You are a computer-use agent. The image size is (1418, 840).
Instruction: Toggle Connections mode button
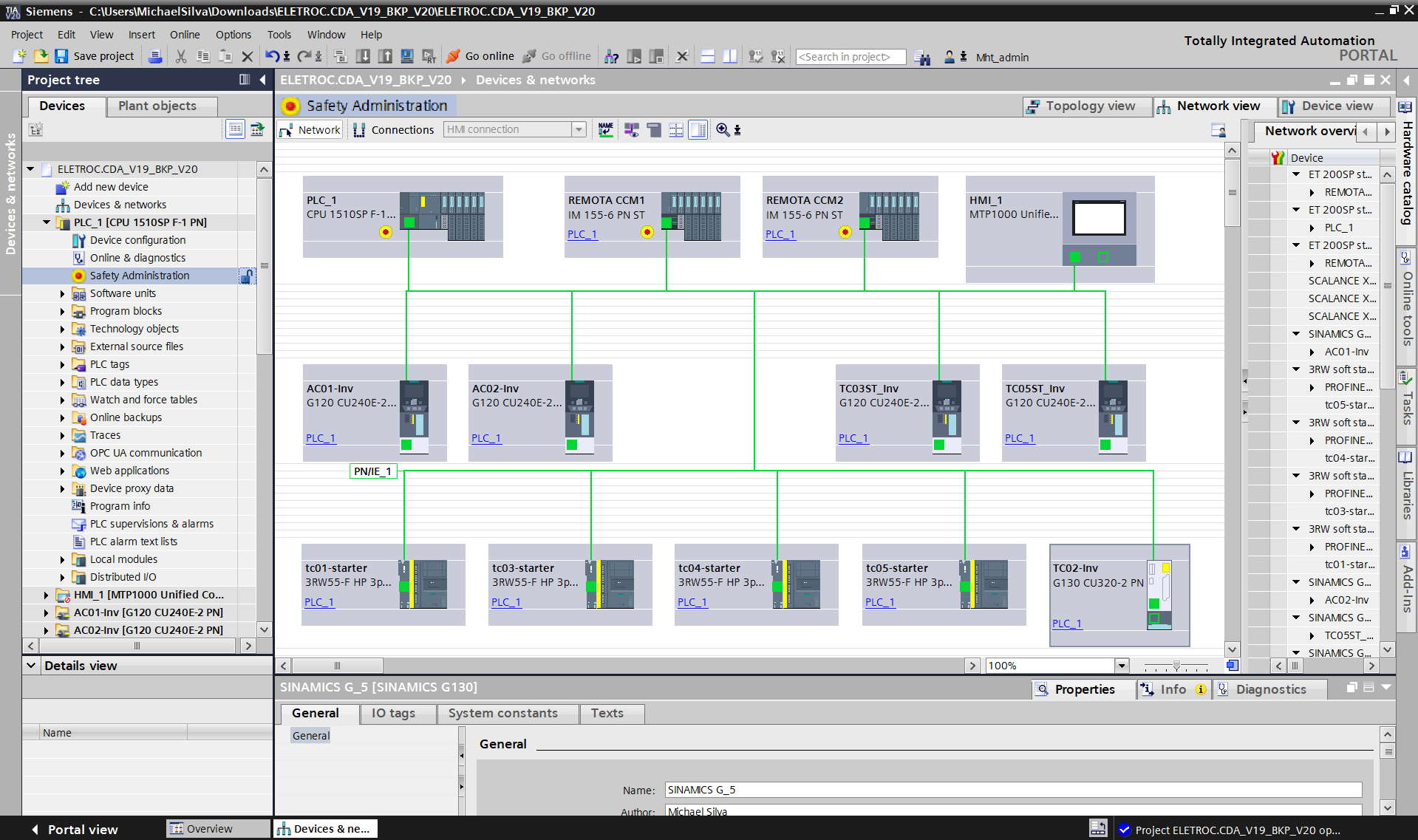point(394,130)
